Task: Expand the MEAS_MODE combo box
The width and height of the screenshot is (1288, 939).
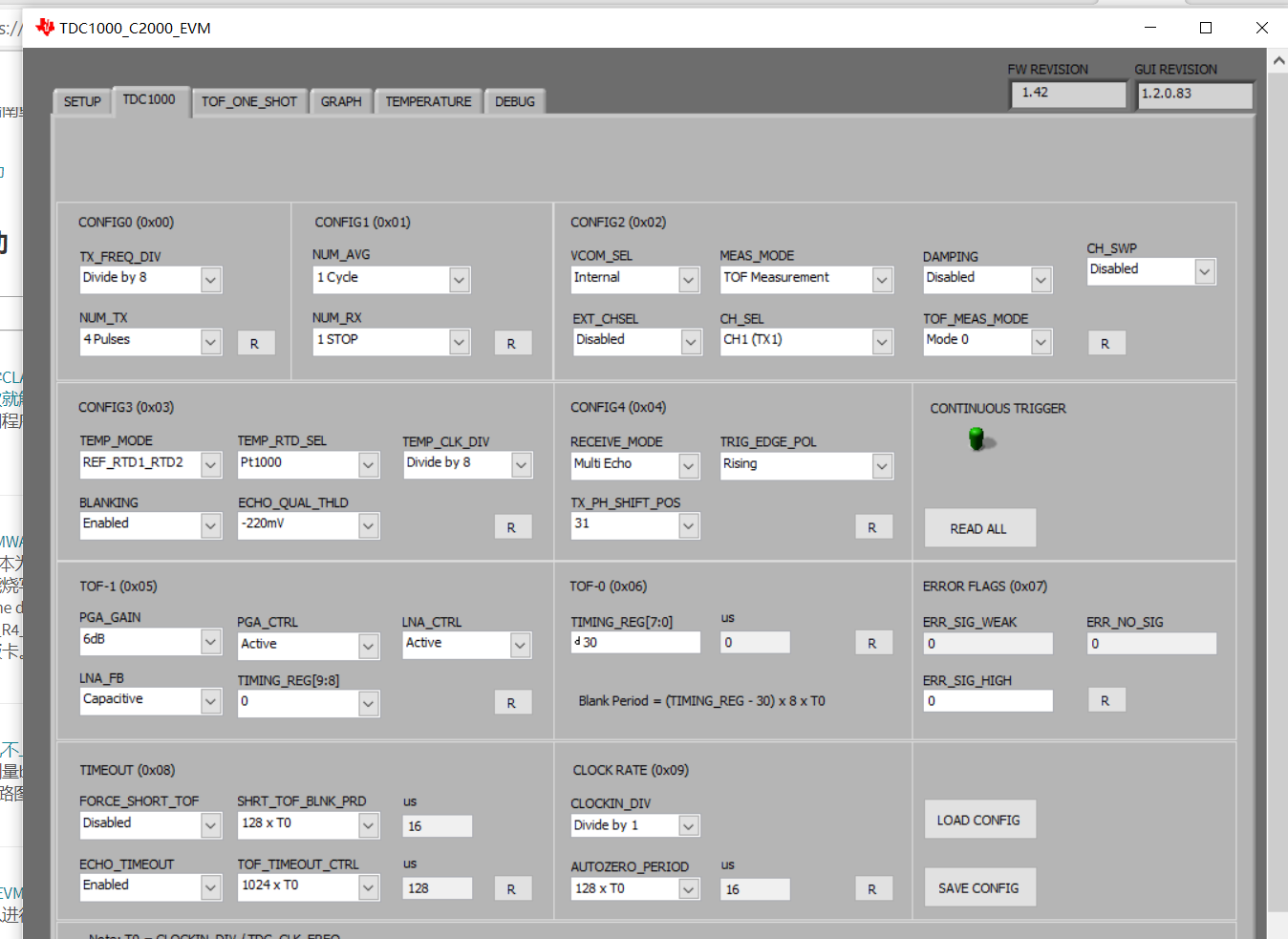Action: tap(882, 280)
